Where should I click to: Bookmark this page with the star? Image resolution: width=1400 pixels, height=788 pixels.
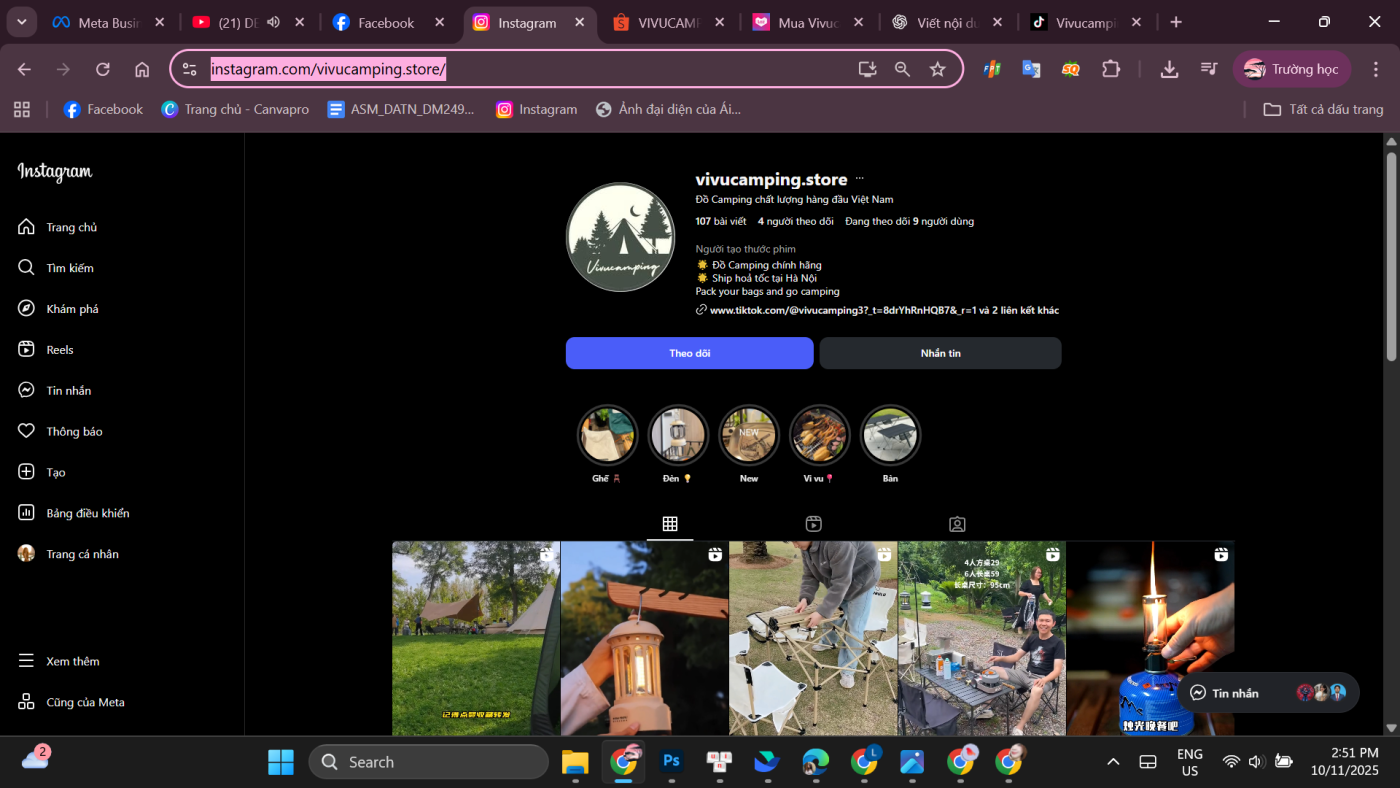937,69
